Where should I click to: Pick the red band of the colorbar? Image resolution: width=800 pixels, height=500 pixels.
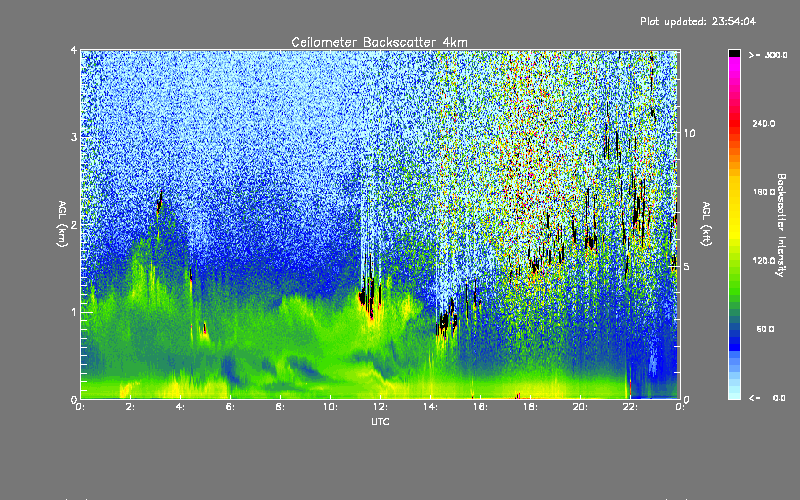[x=734, y=122]
